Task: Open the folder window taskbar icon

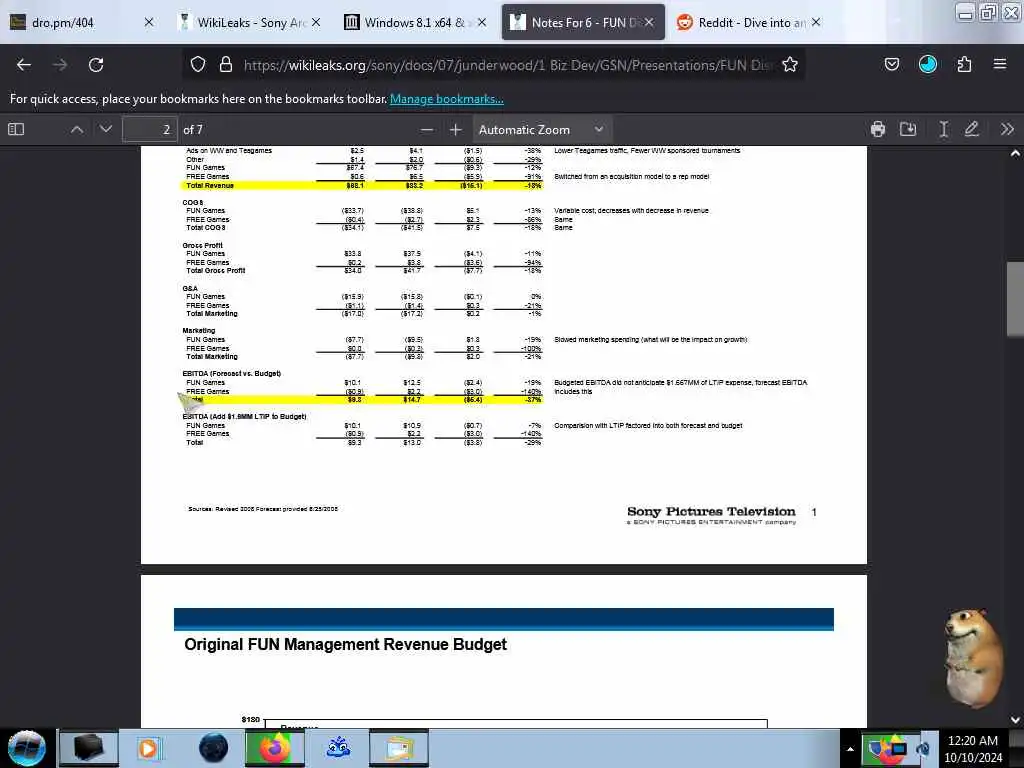Action: [399, 748]
